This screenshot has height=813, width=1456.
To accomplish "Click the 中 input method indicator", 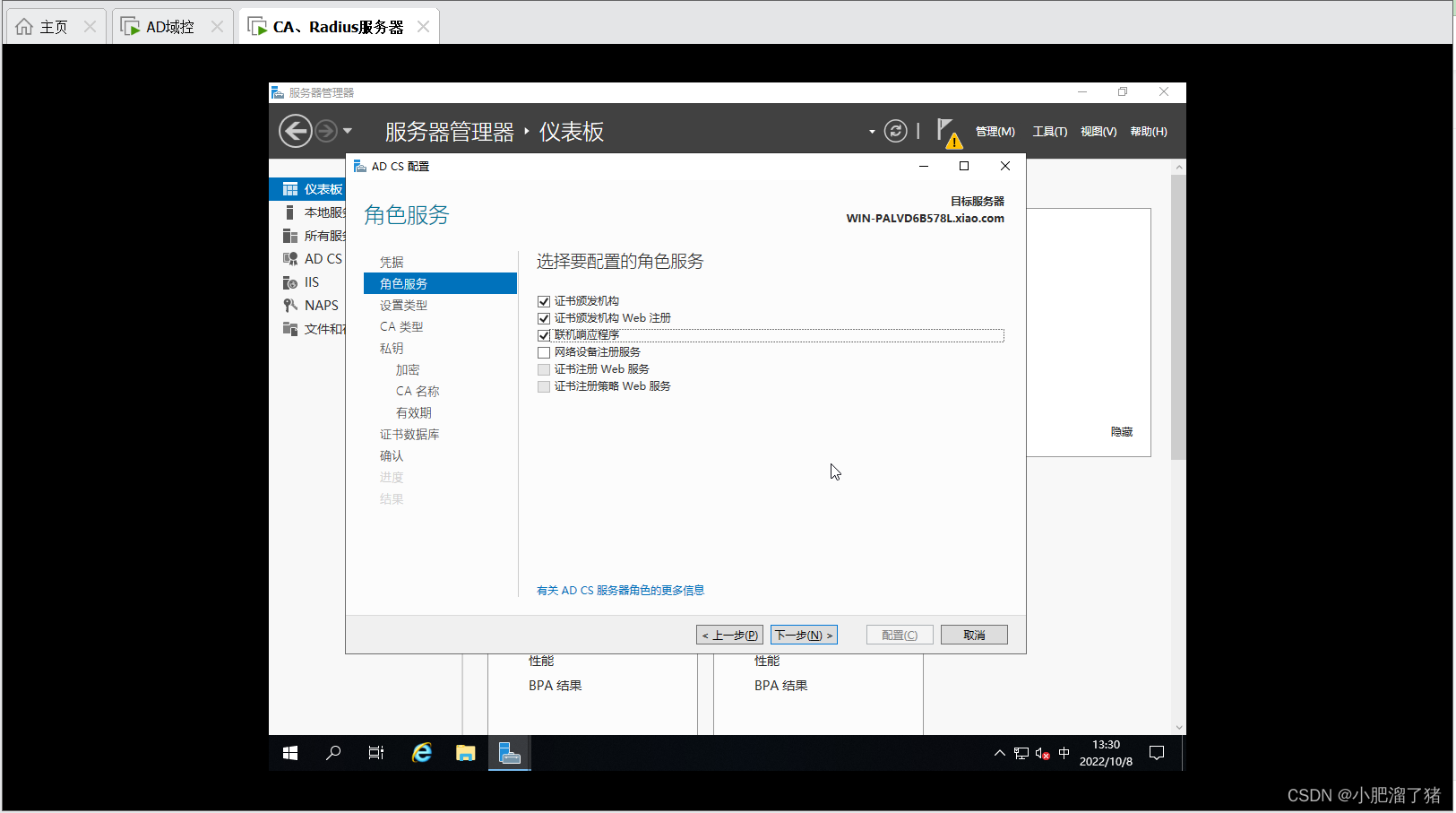I will [x=1064, y=753].
